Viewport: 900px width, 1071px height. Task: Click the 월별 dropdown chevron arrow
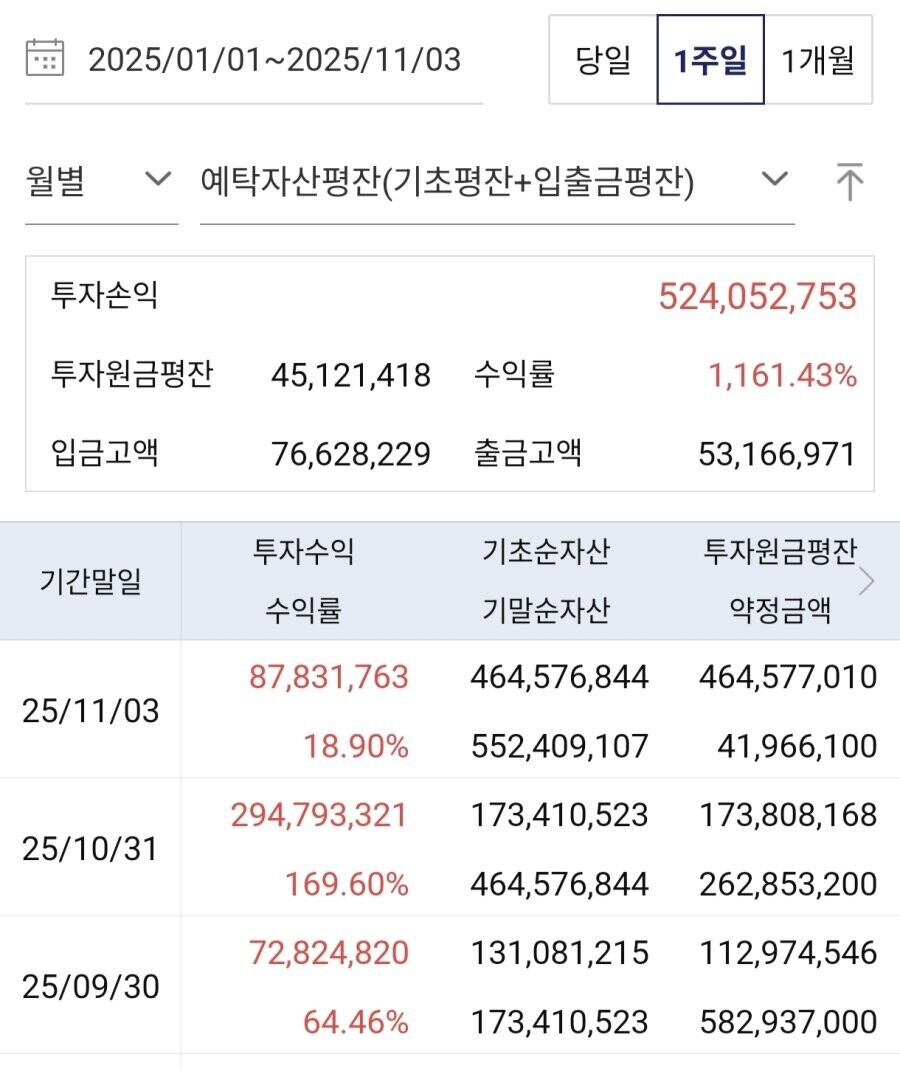(x=157, y=180)
